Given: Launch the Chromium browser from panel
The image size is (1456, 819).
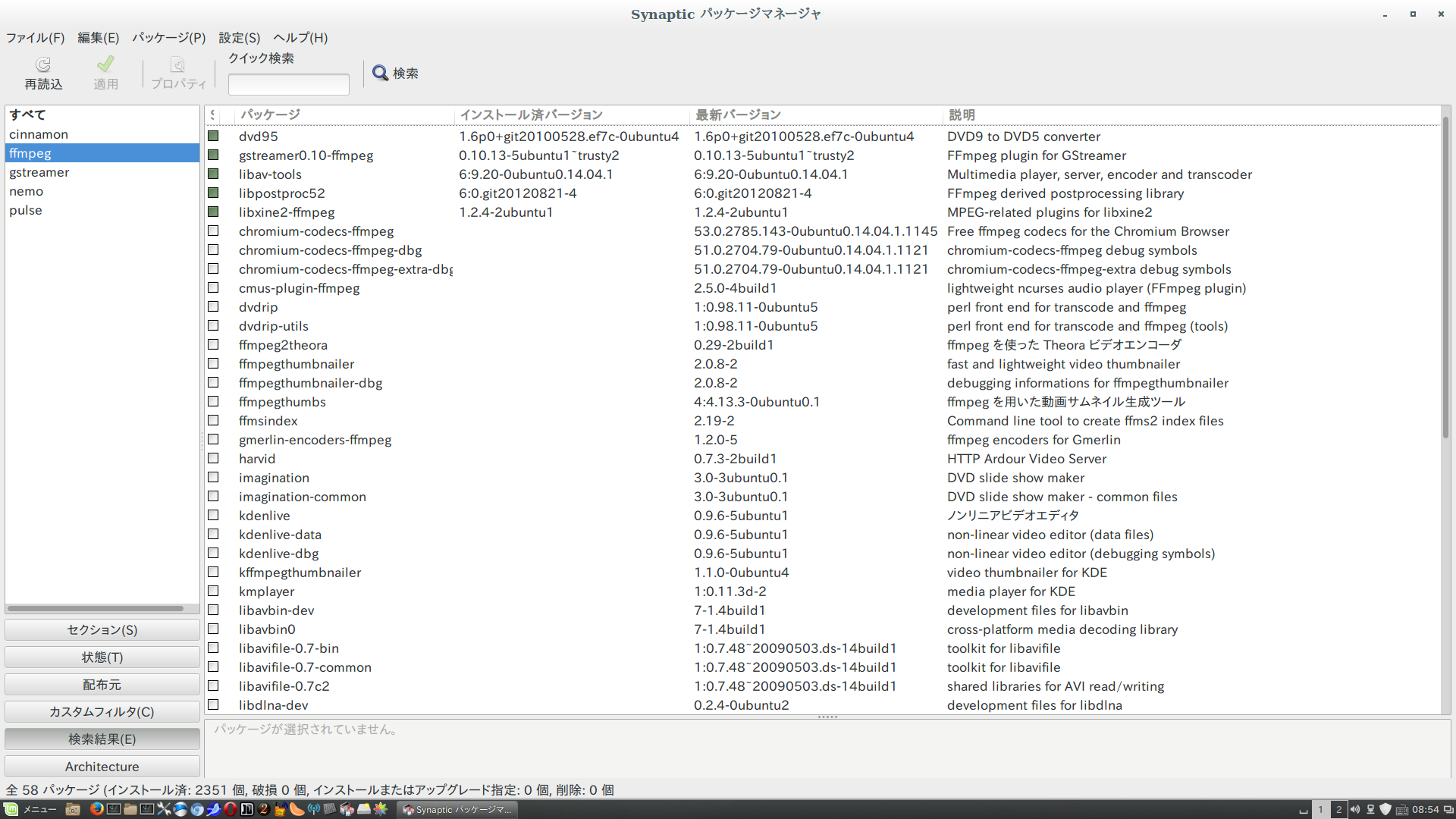Looking at the screenshot, I should point(197,809).
